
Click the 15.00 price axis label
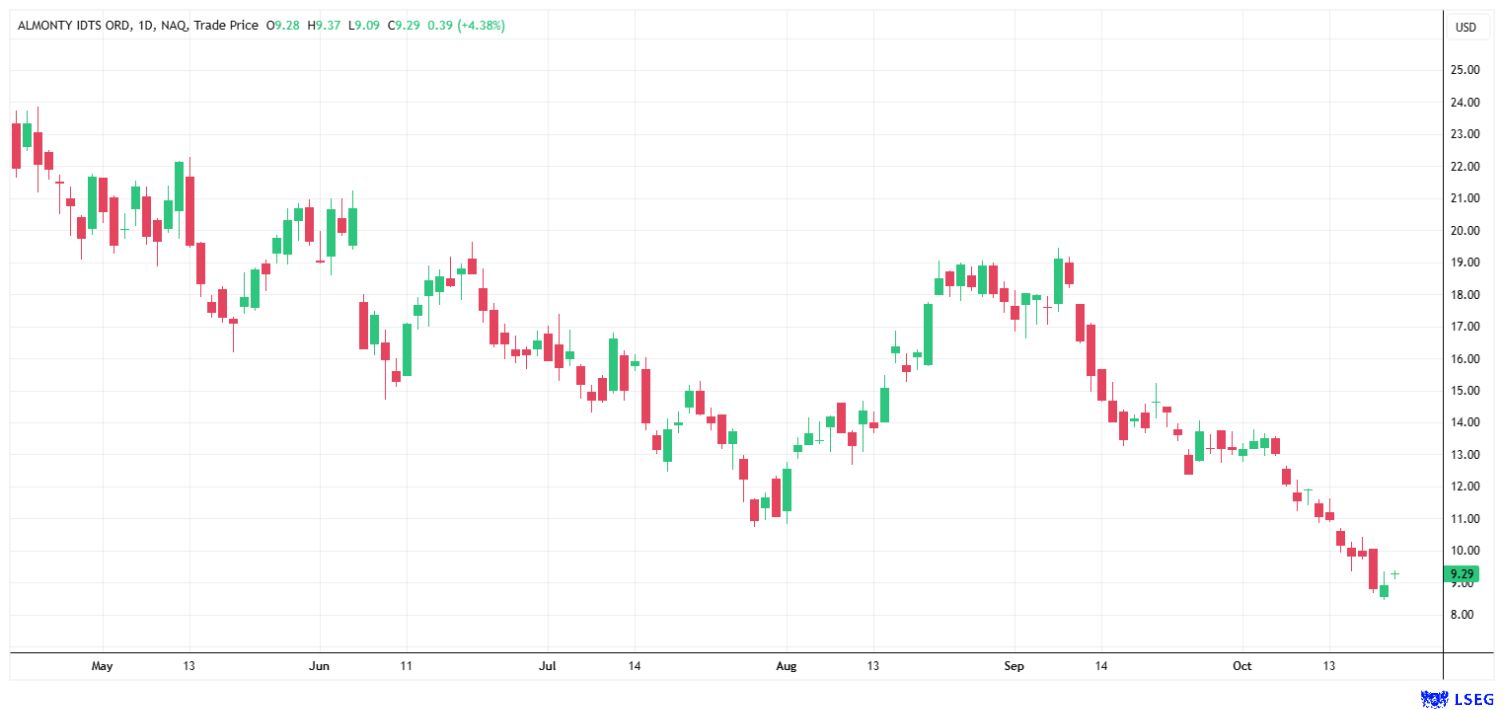[x=1466, y=390]
